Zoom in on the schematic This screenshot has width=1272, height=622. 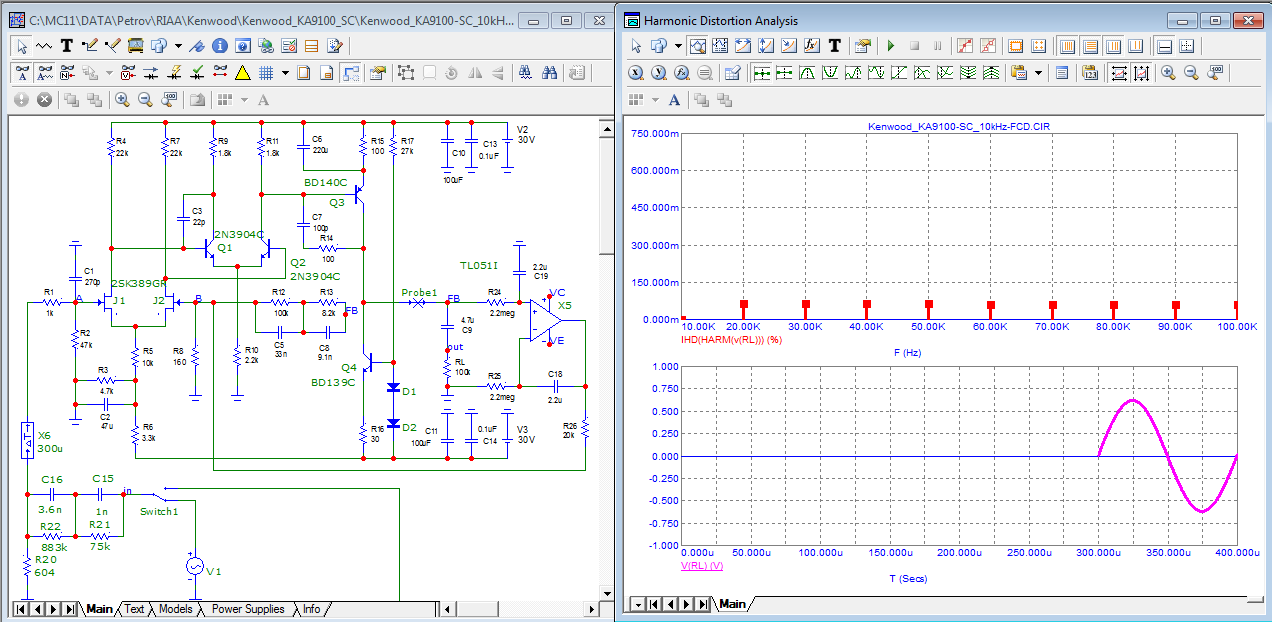122,99
